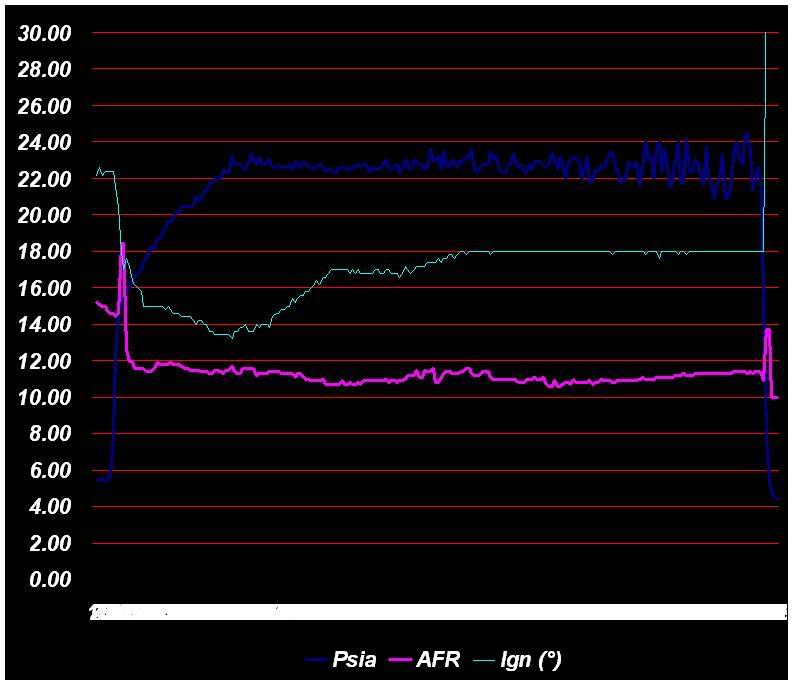Click the 8.00 axis label

click(x=50, y=435)
